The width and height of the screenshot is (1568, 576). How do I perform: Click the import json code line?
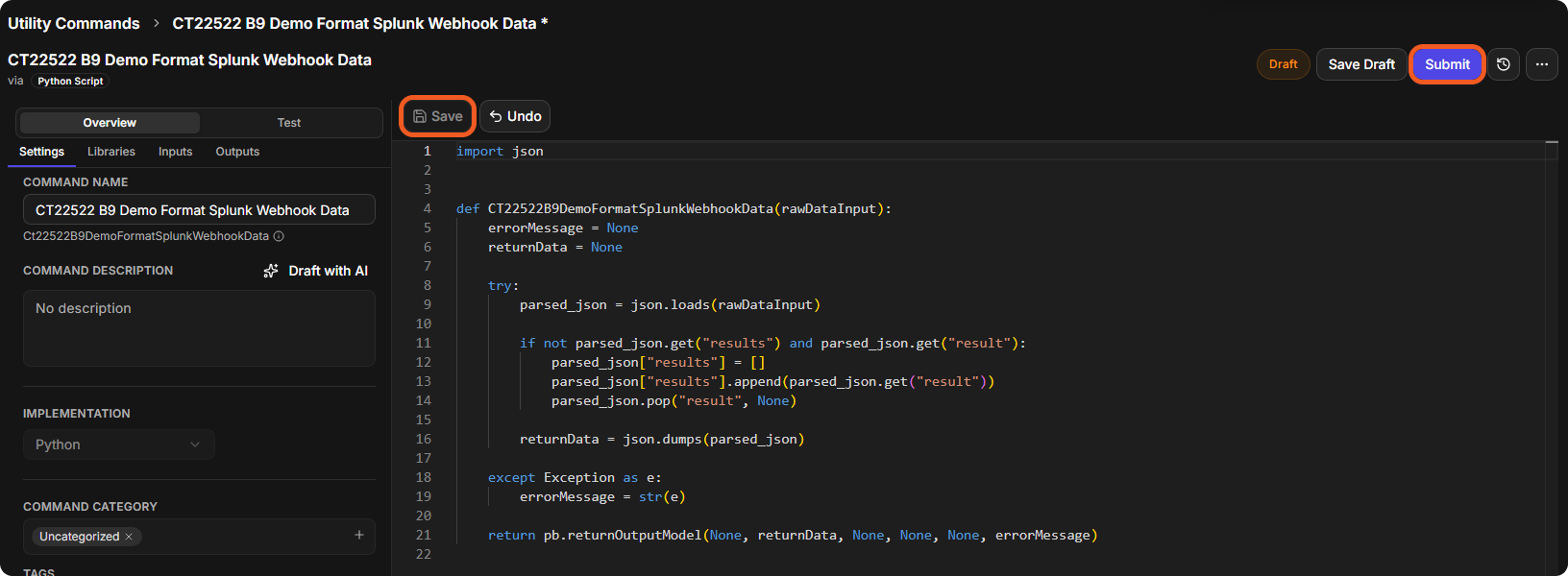[500, 151]
